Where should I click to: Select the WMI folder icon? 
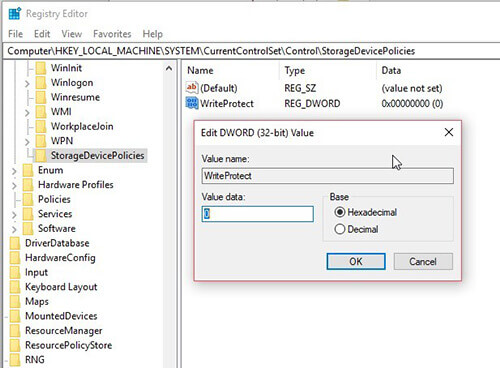[x=41, y=112]
